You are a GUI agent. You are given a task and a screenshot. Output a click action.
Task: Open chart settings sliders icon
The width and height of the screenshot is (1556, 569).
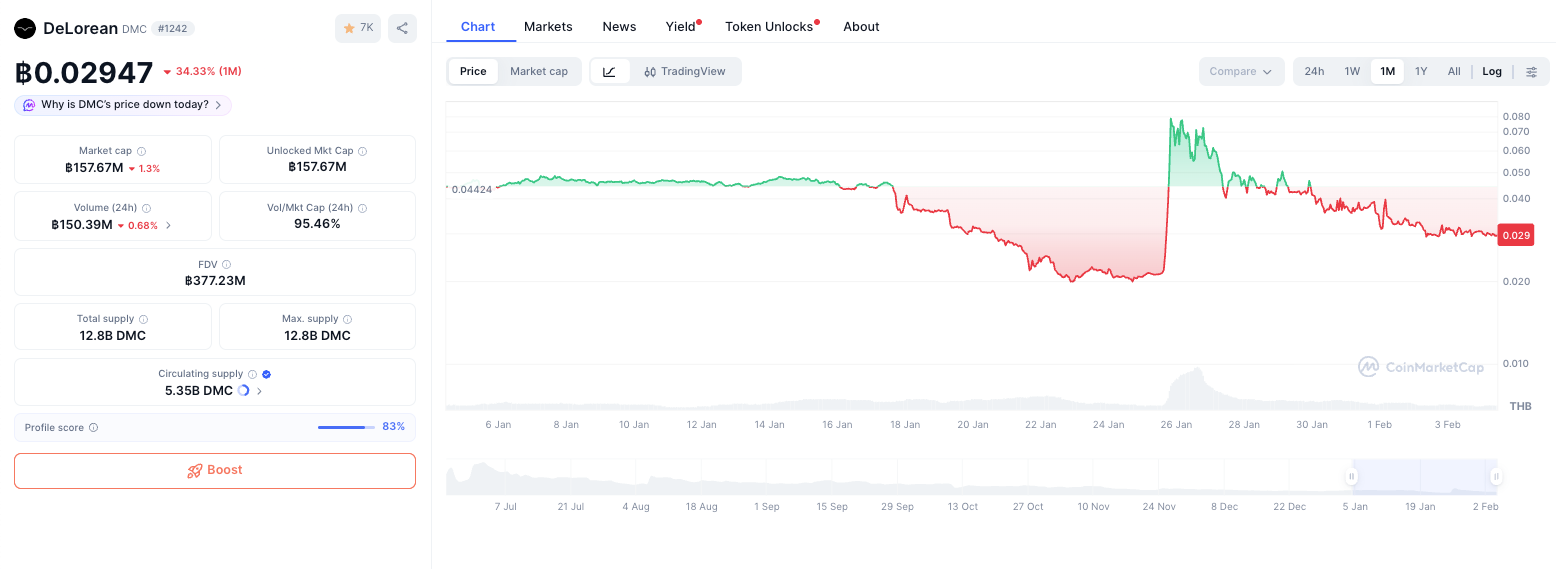coord(1531,71)
